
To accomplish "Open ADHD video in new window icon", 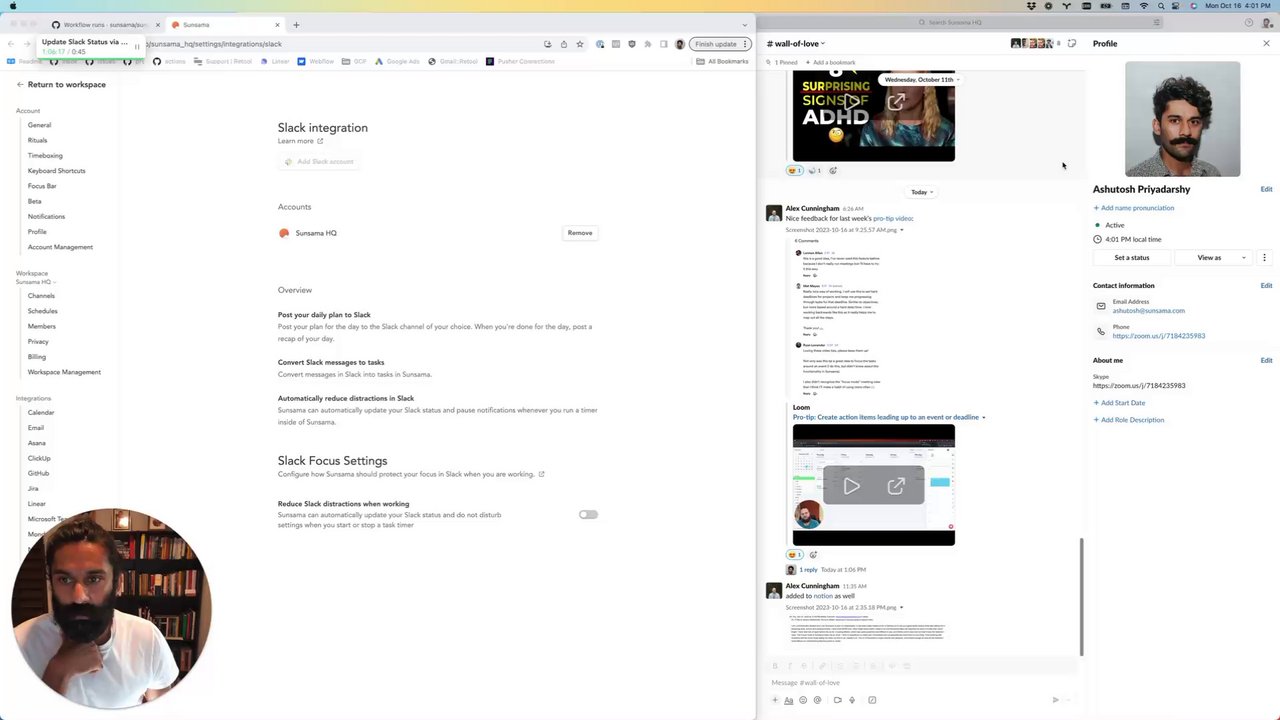I will pos(896,102).
